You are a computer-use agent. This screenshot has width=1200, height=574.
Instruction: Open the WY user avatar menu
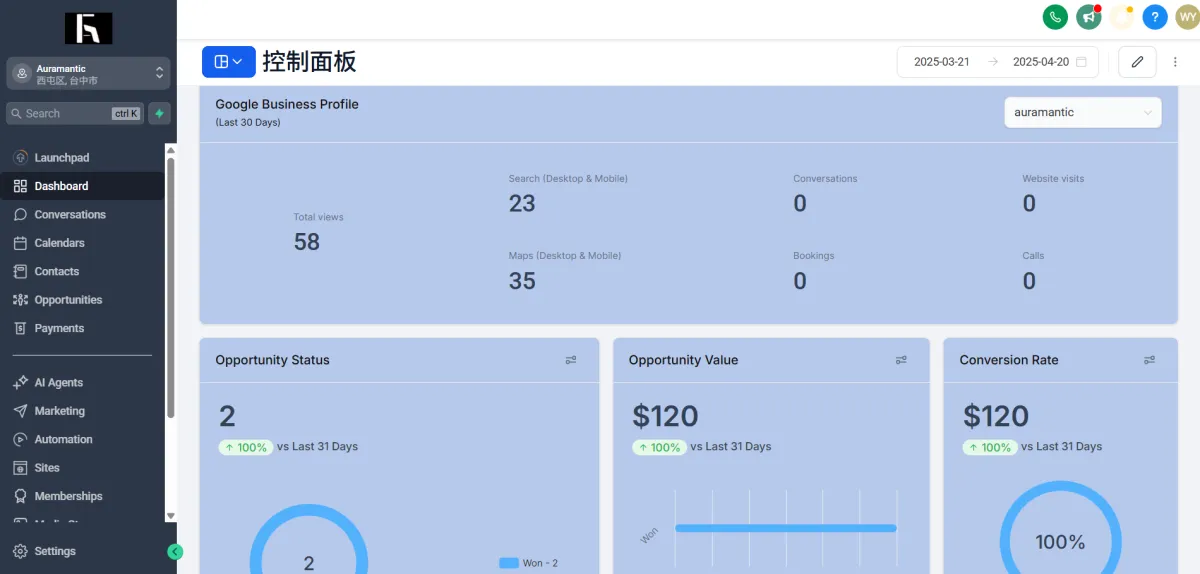pos(1186,17)
